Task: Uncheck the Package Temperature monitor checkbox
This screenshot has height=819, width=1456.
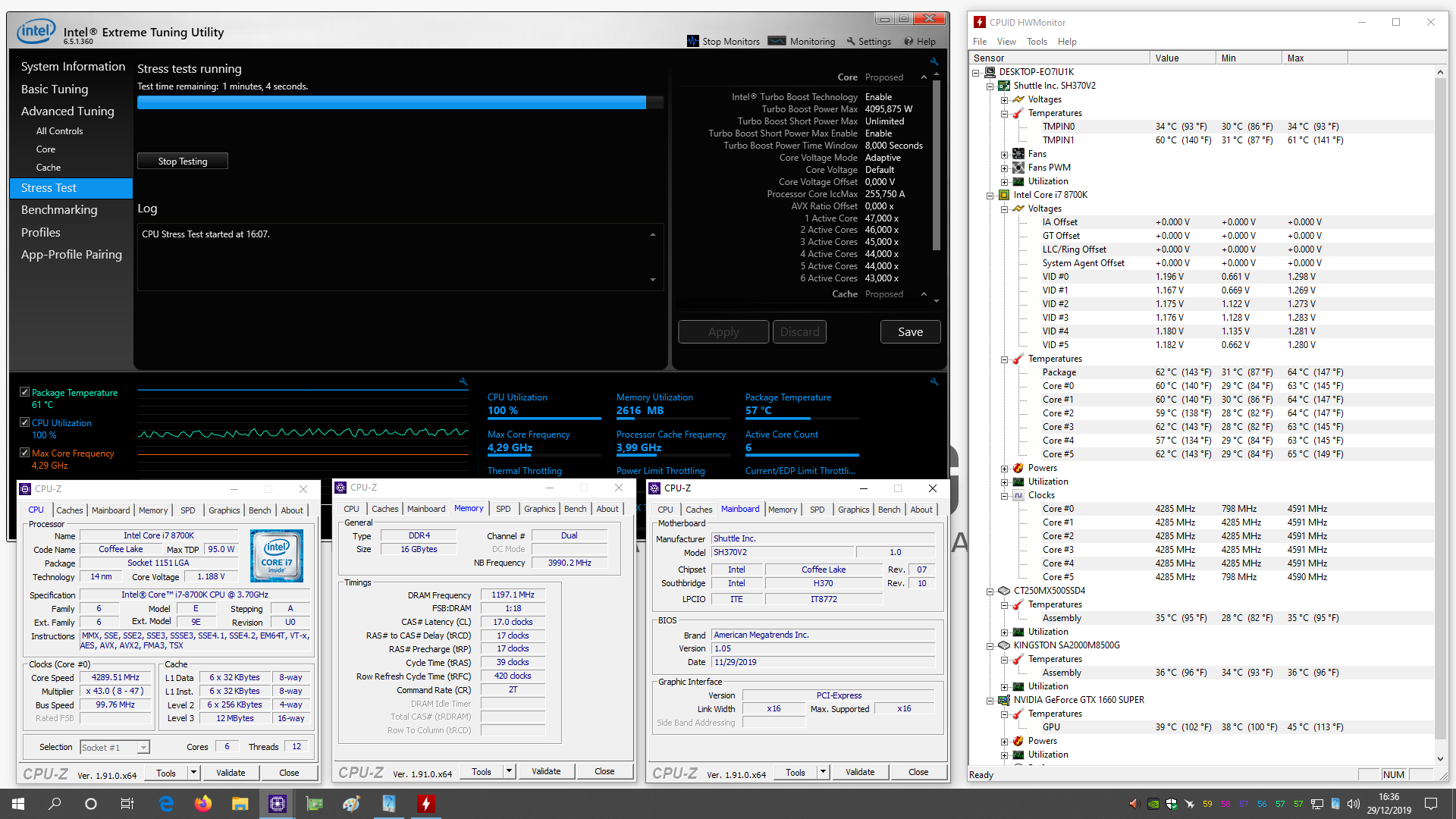Action: pyautogui.click(x=24, y=392)
